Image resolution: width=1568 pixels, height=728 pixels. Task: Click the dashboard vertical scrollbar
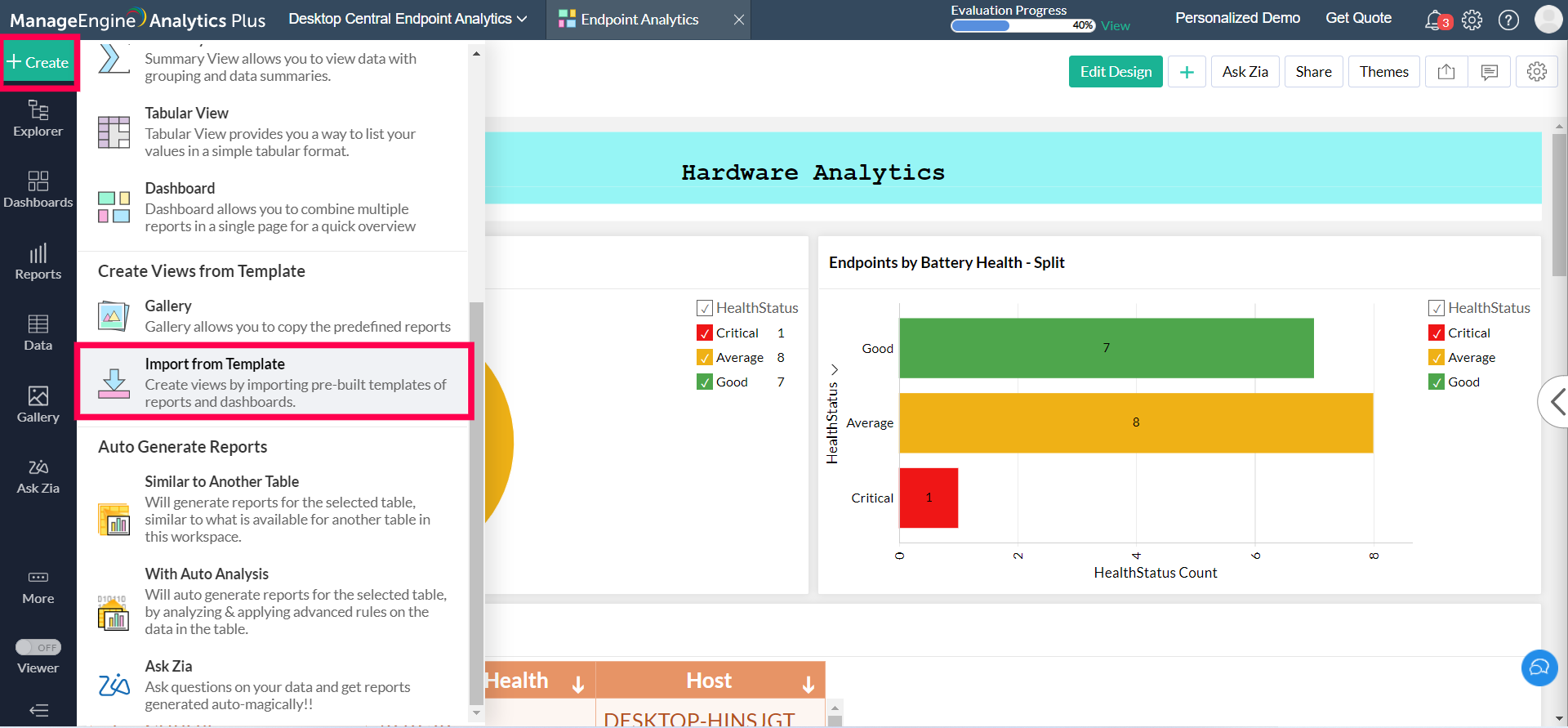point(1560,205)
